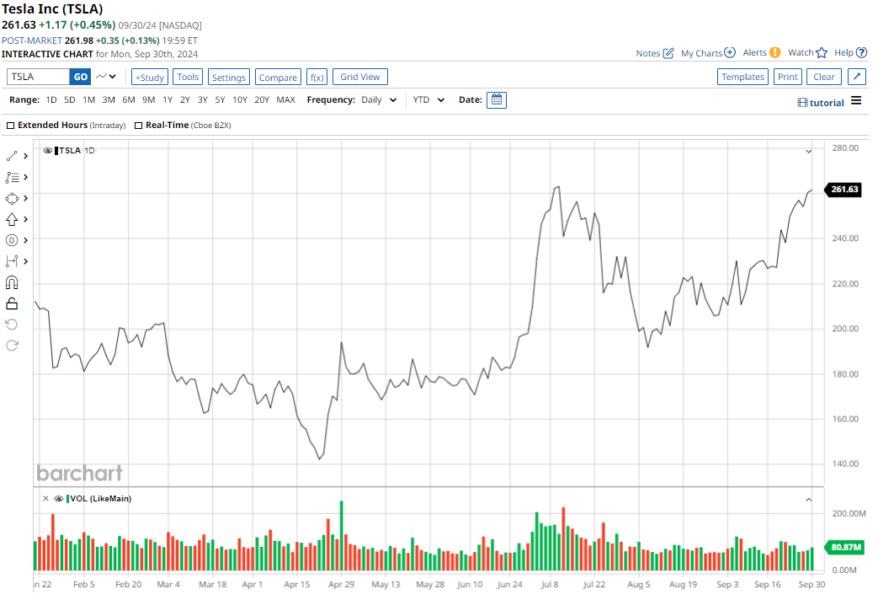The height and width of the screenshot is (600, 878).
Task: Click the GO button
Action: (x=80, y=77)
